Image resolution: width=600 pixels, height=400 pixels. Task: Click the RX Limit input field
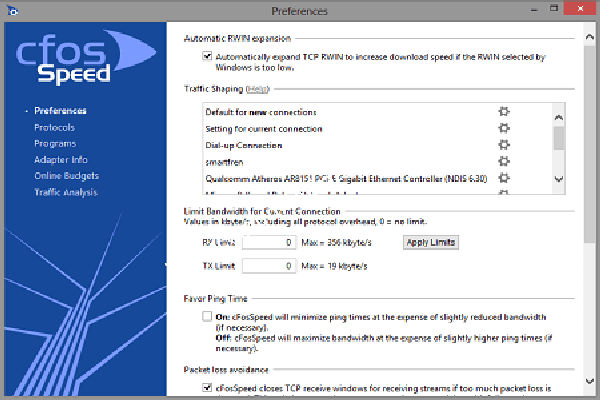point(269,242)
